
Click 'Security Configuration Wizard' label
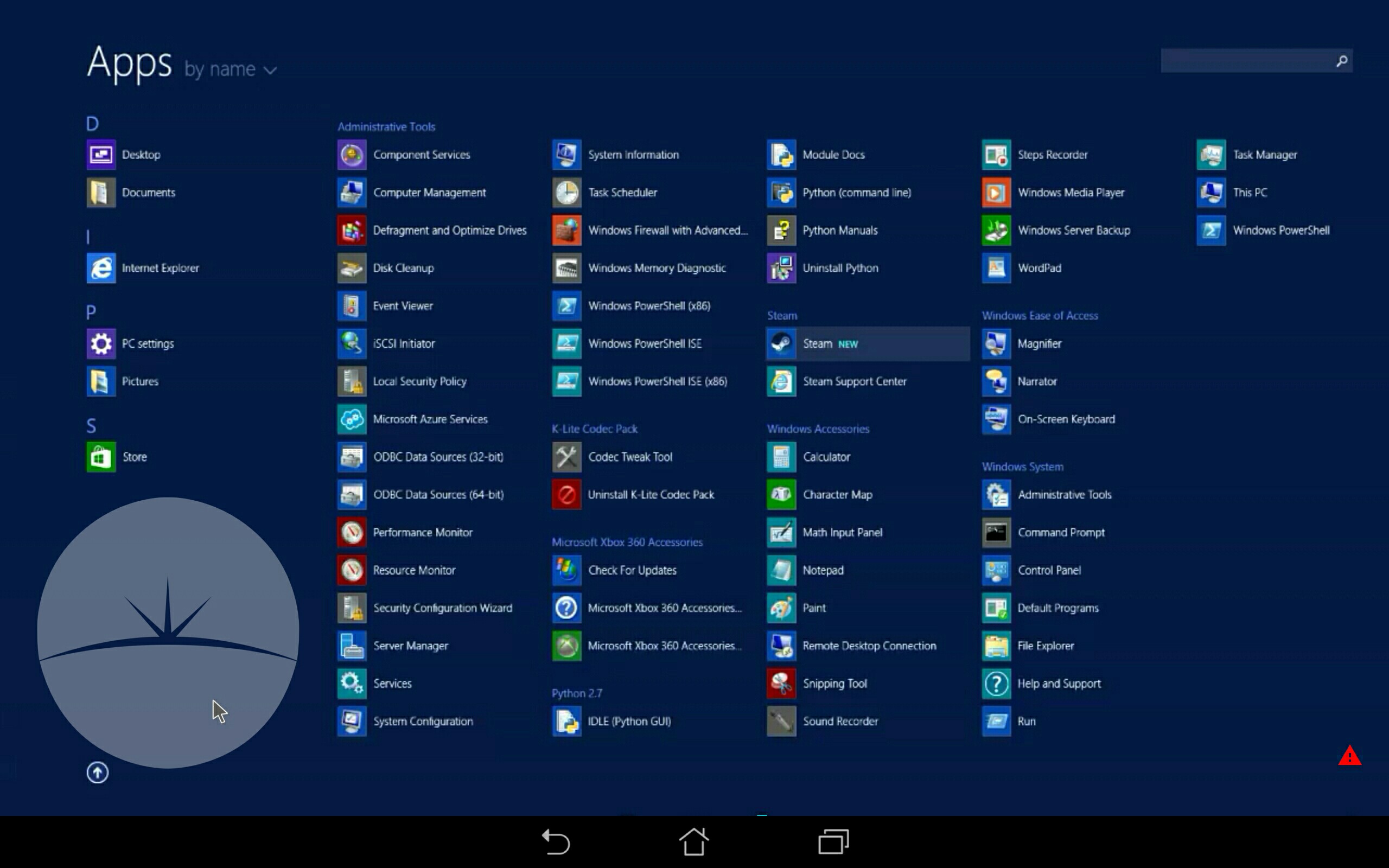[443, 609]
